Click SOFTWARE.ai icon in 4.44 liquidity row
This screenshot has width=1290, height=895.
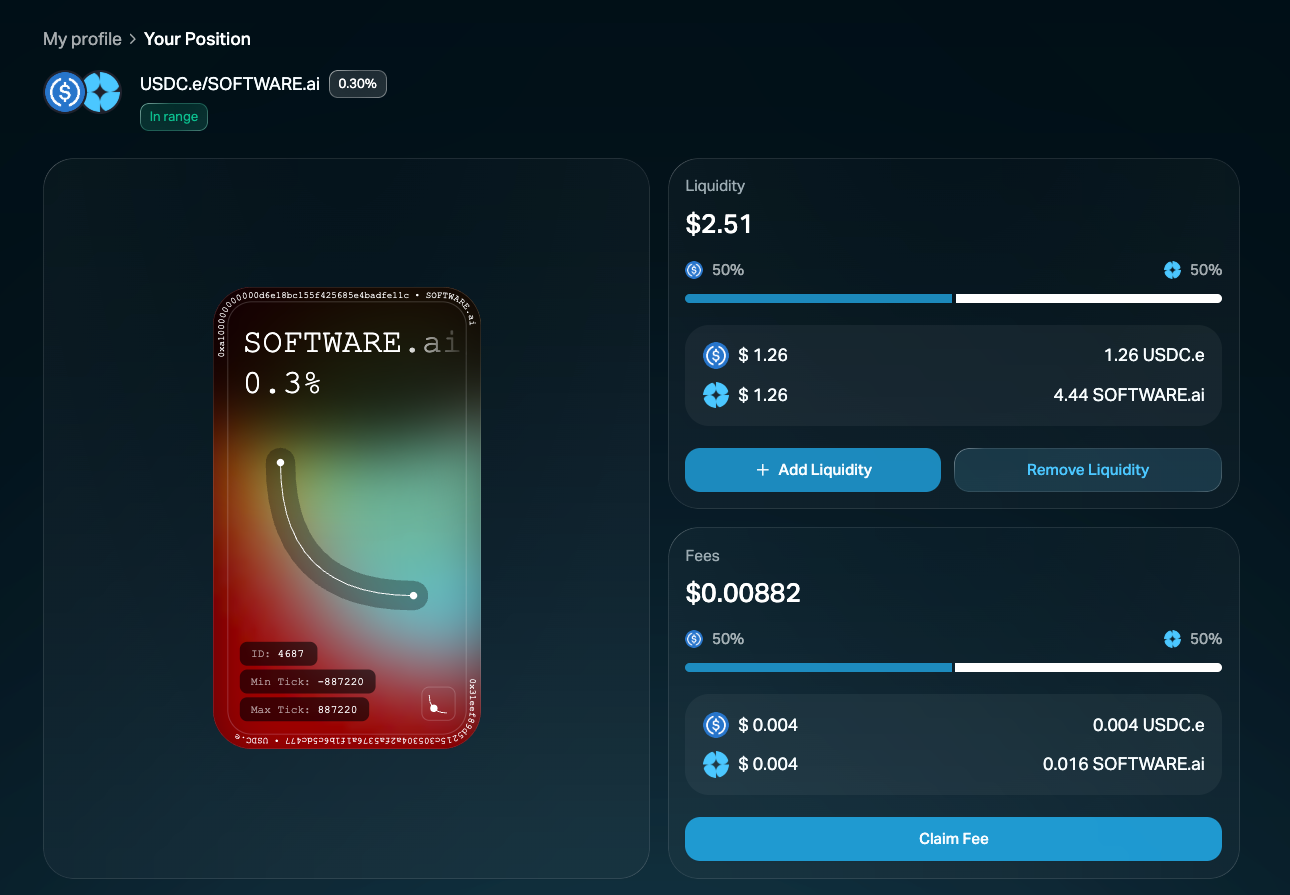716,395
